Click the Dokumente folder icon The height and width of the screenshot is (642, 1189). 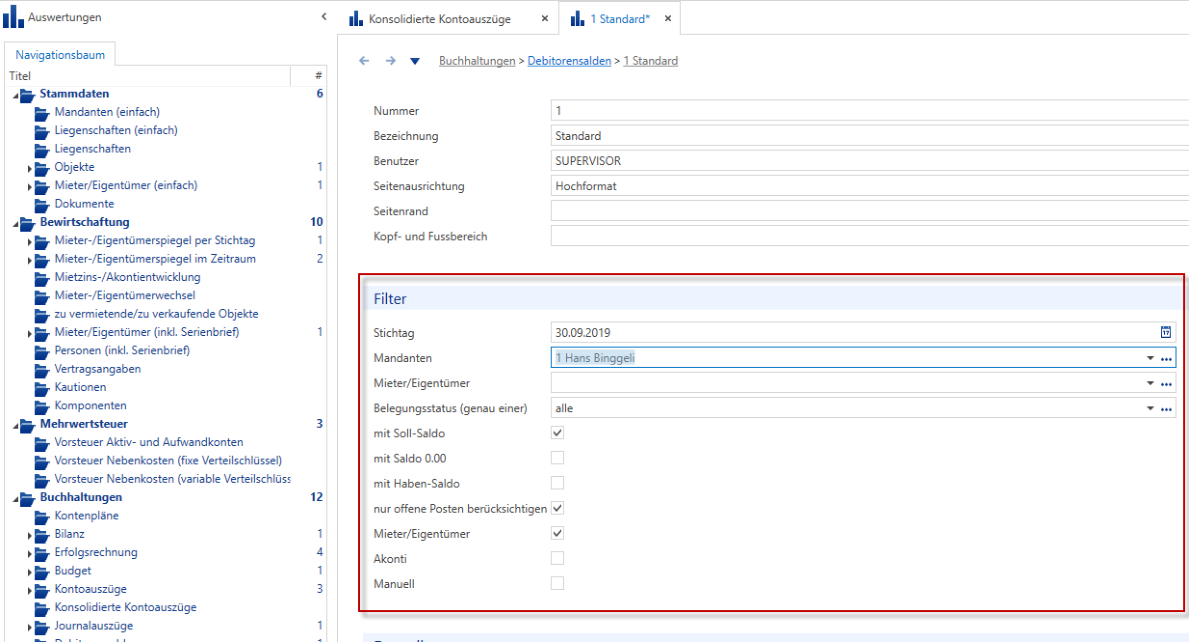point(42,205)
